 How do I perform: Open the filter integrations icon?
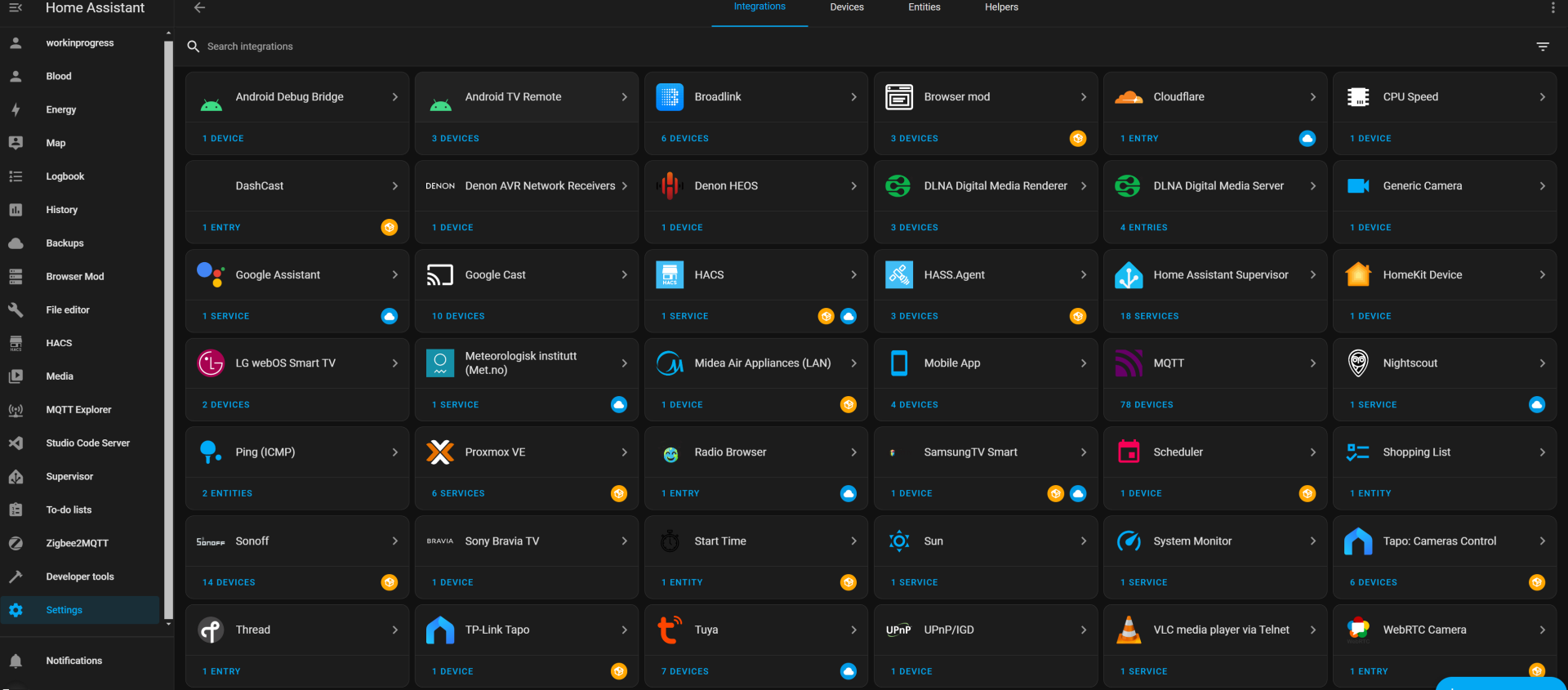click(1543, 47)
